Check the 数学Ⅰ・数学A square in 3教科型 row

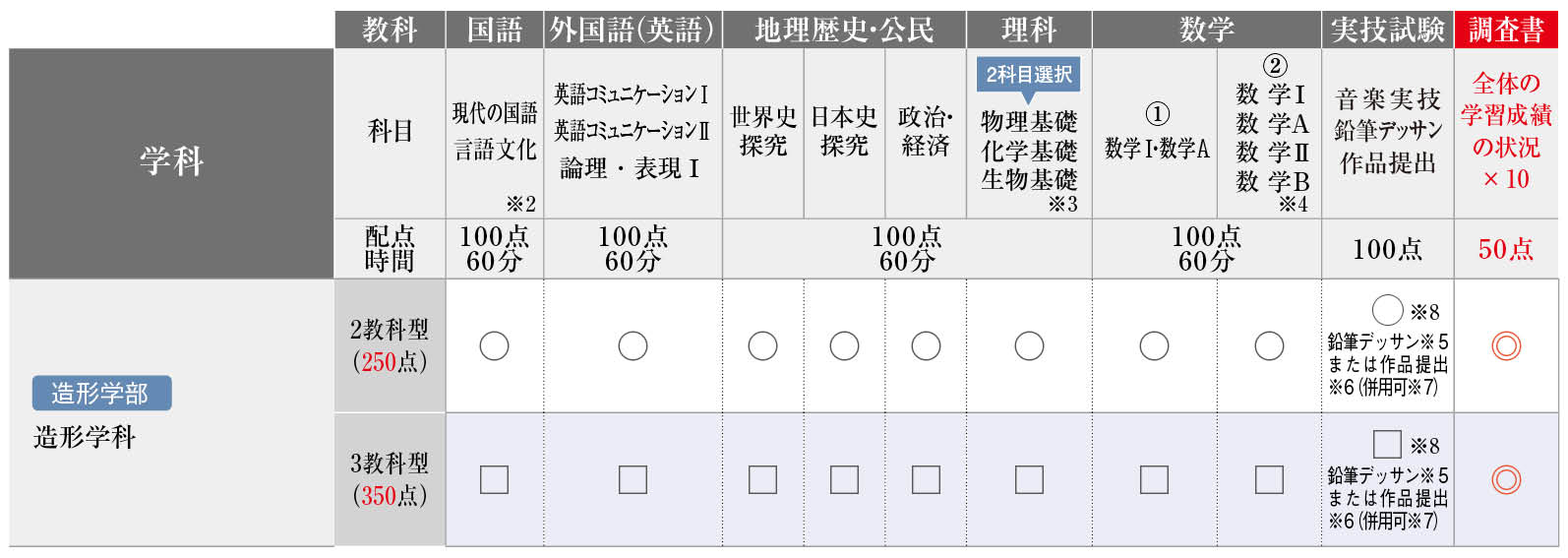(x=1154, y=479)
